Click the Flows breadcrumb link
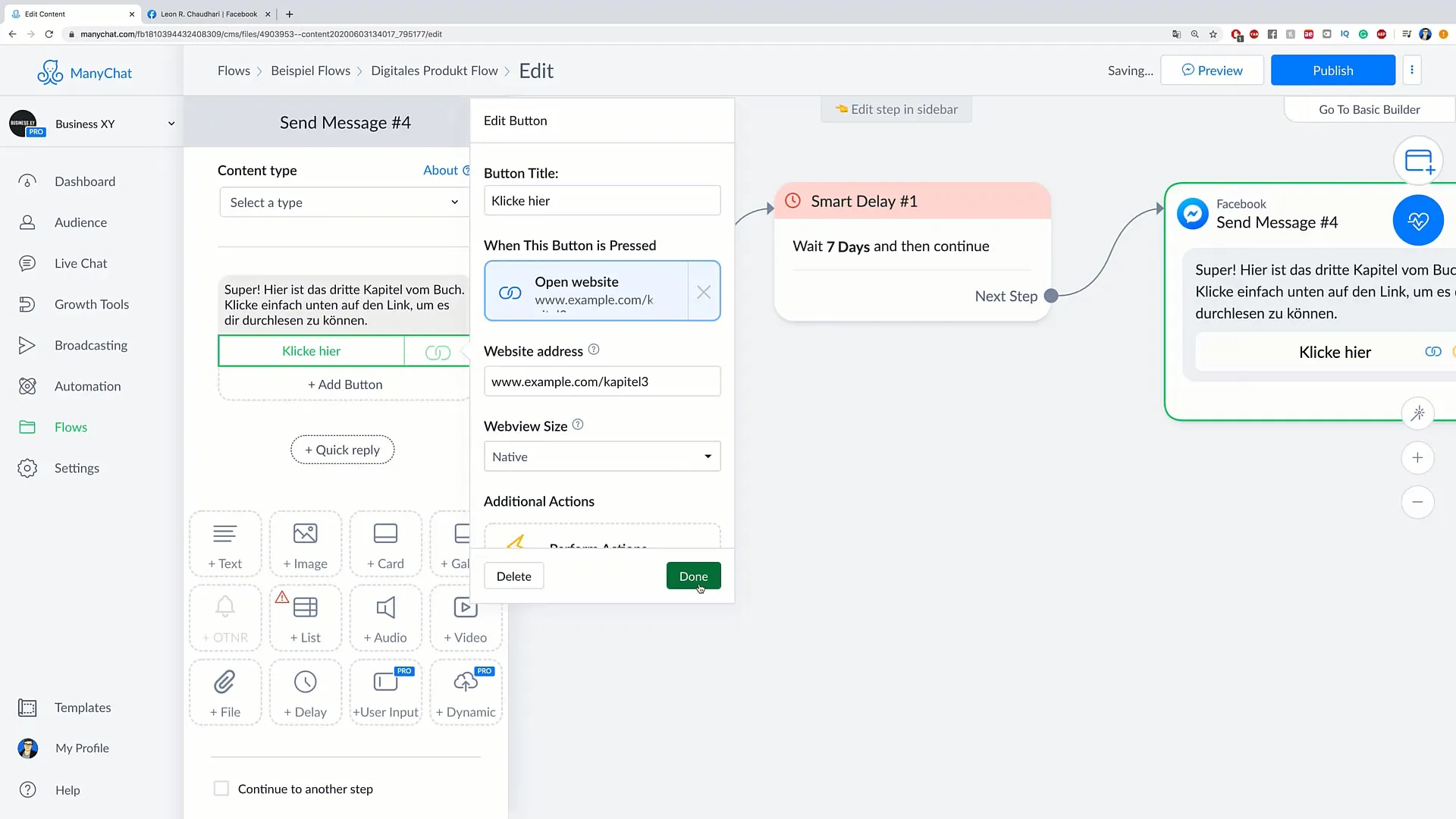The width and height of the screenshot is (1456, 819). 234,71
